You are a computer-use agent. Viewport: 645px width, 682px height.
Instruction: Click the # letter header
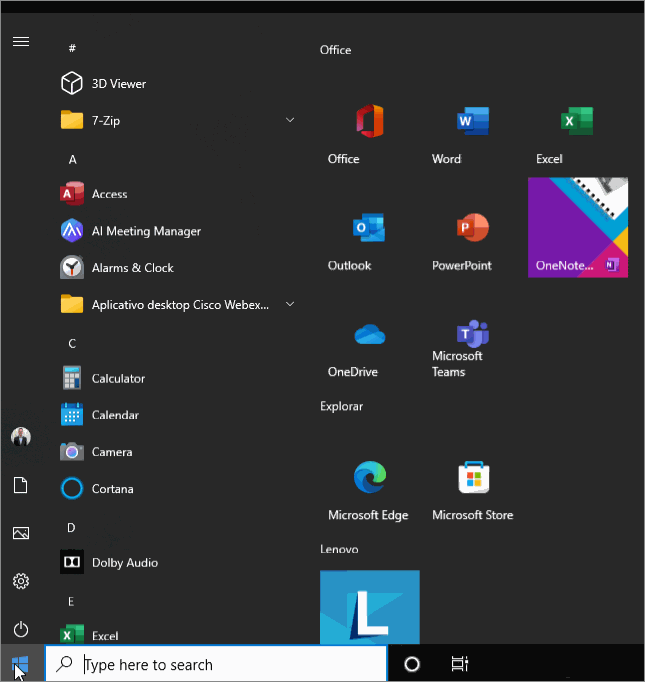pyautogui.click(x=72, y=48)
